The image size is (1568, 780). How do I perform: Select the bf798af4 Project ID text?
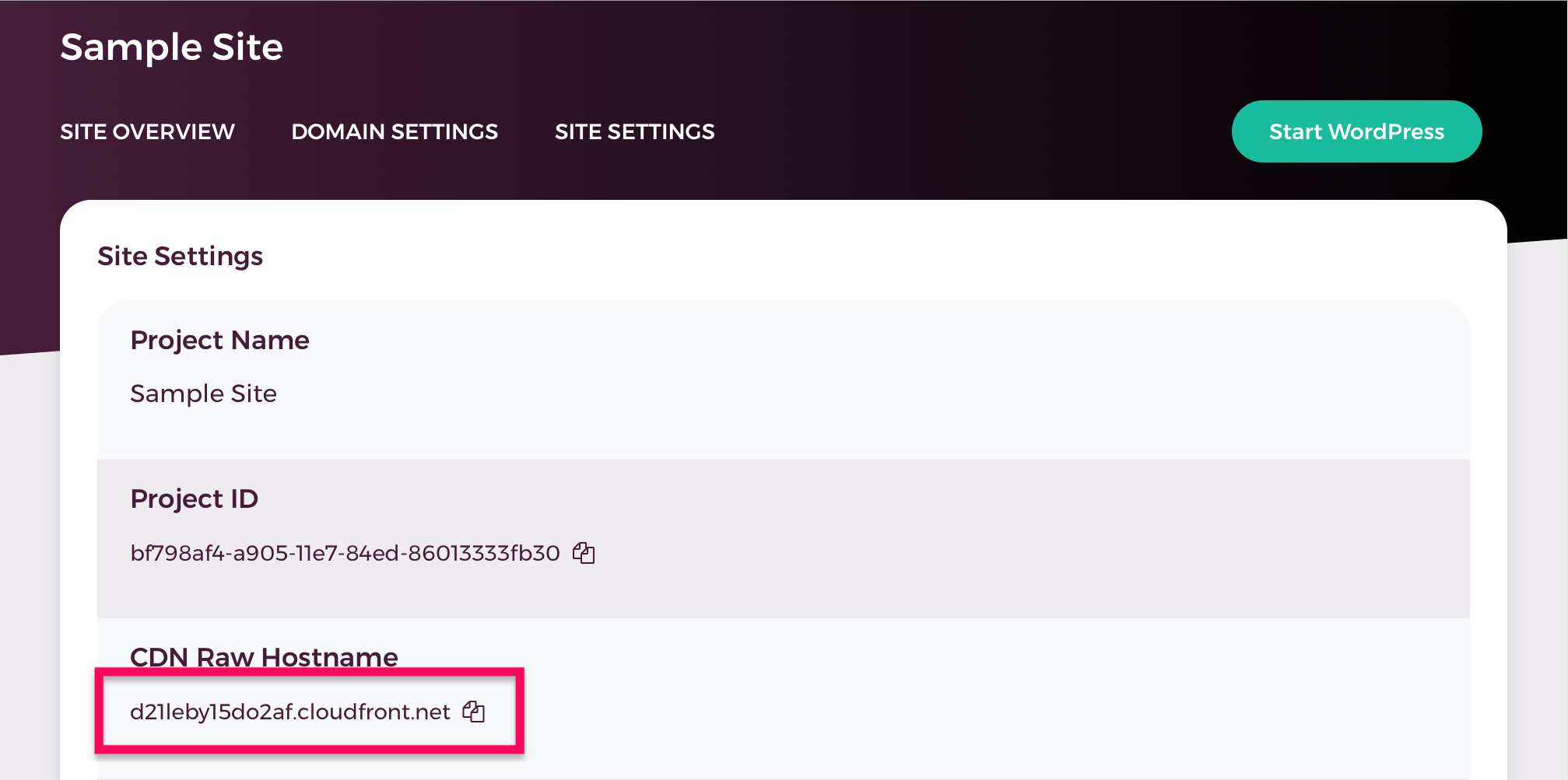(346, 553)
